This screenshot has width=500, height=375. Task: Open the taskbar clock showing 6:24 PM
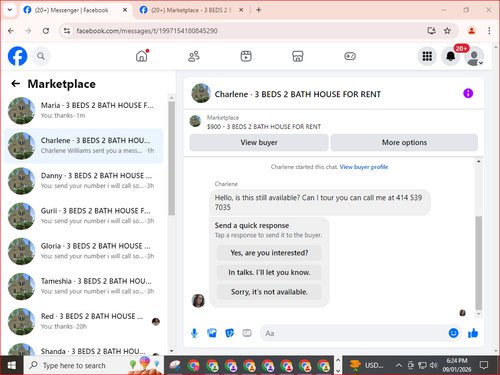[457, 365]
